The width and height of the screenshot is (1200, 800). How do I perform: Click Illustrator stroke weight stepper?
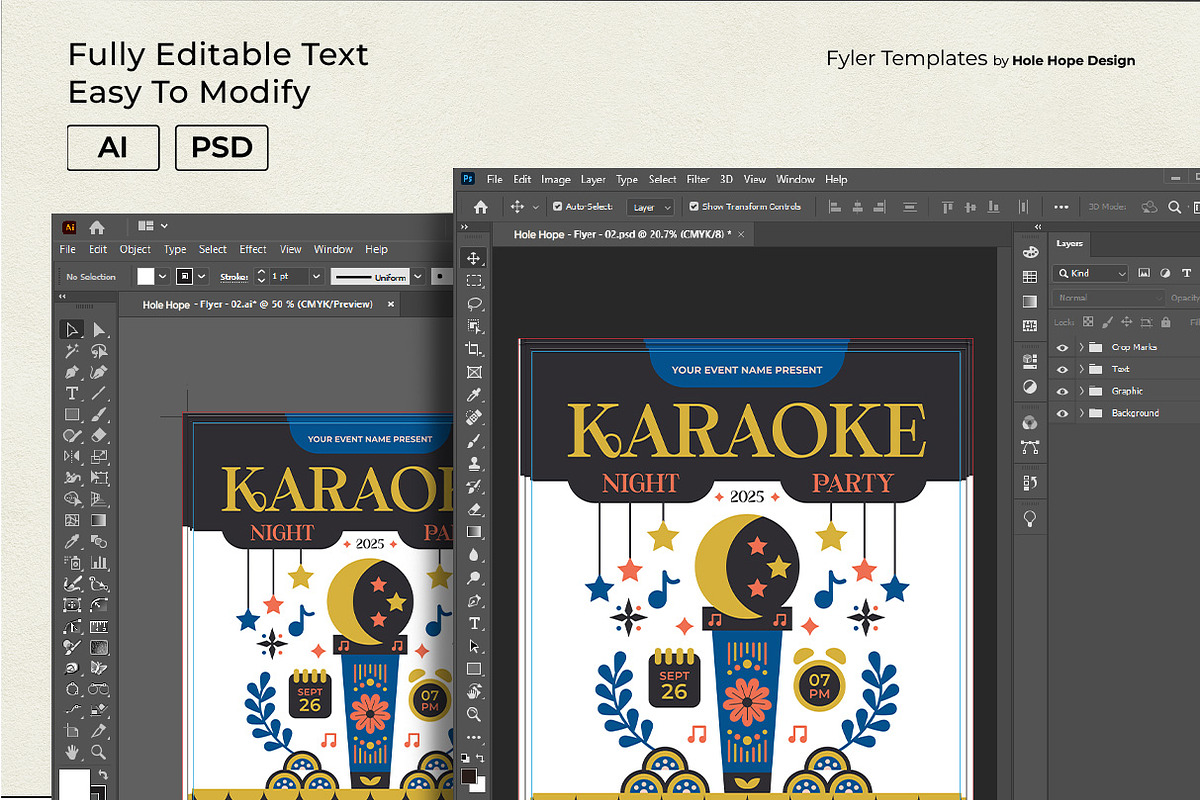[262, 276]
